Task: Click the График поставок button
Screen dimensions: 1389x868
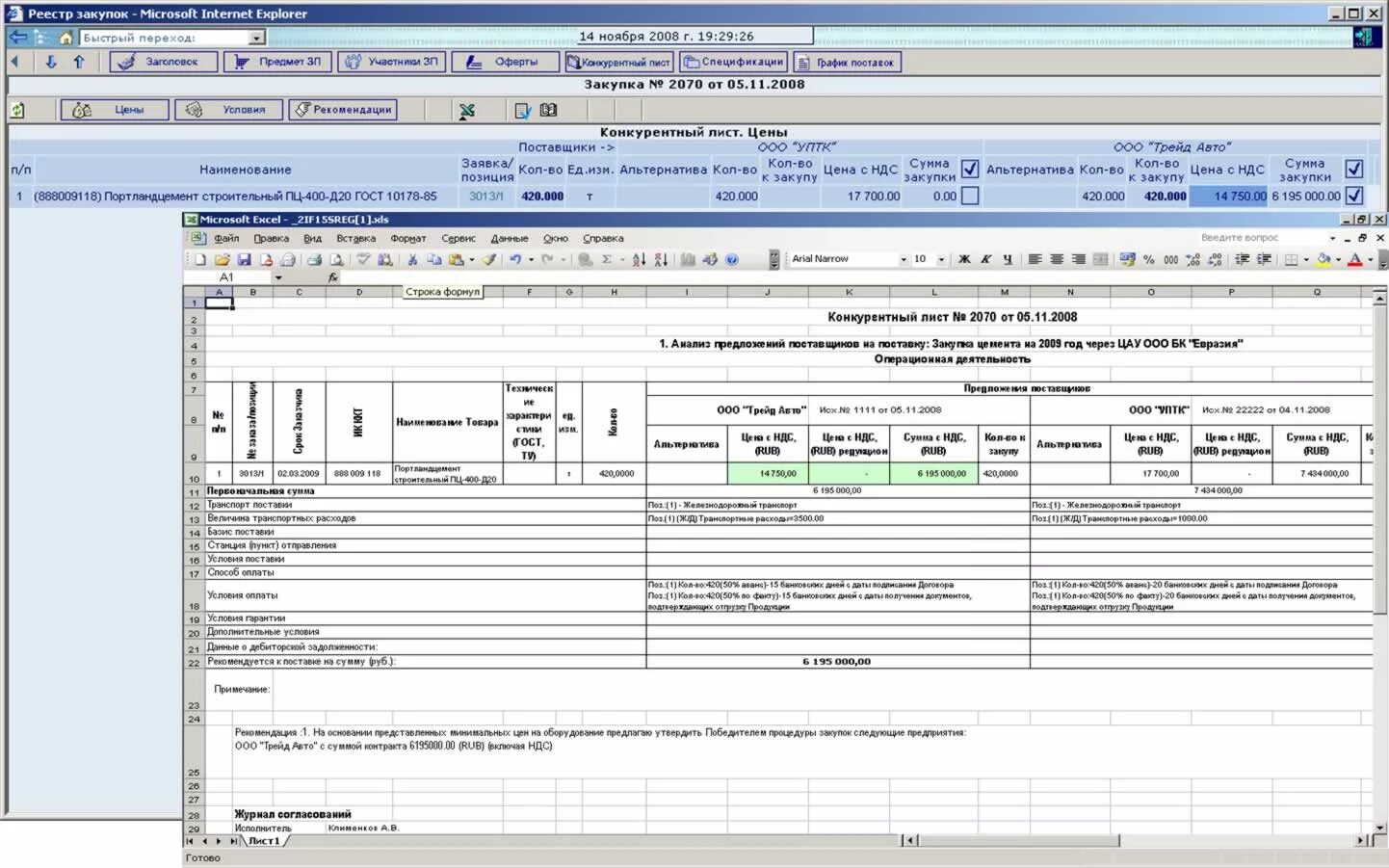Action: tap(848, 62)
